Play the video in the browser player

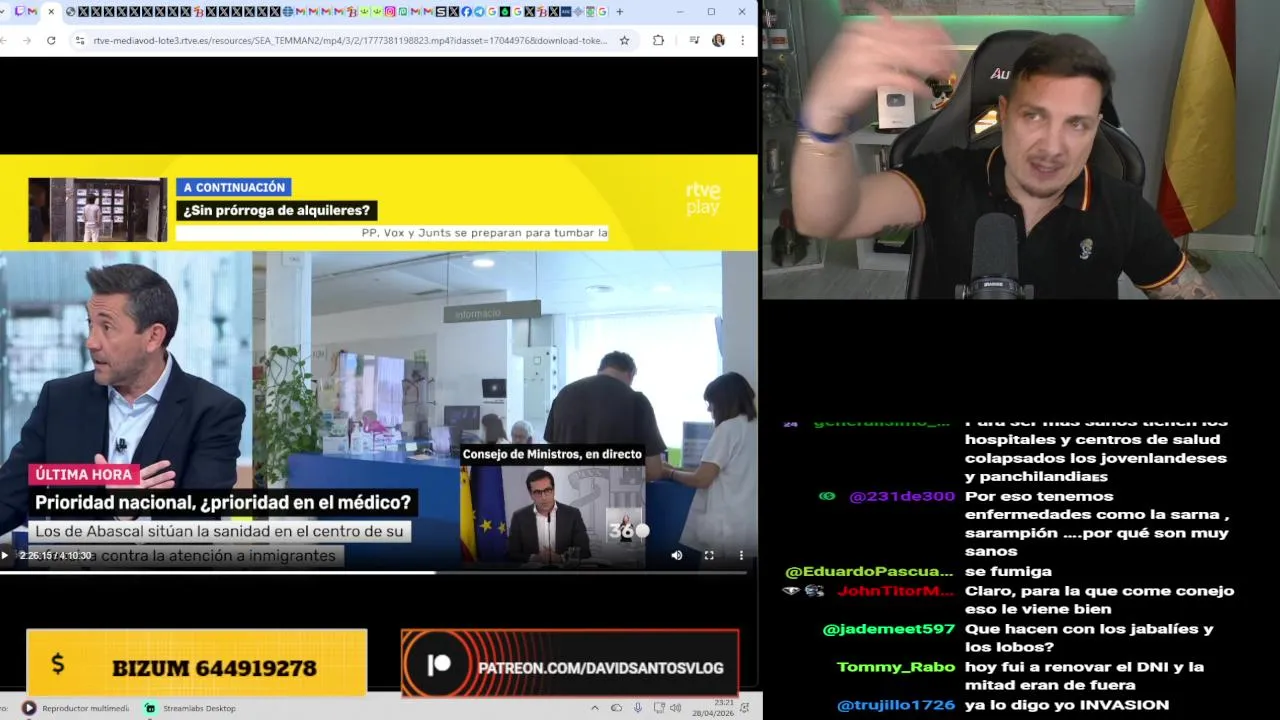pos(5,555)
